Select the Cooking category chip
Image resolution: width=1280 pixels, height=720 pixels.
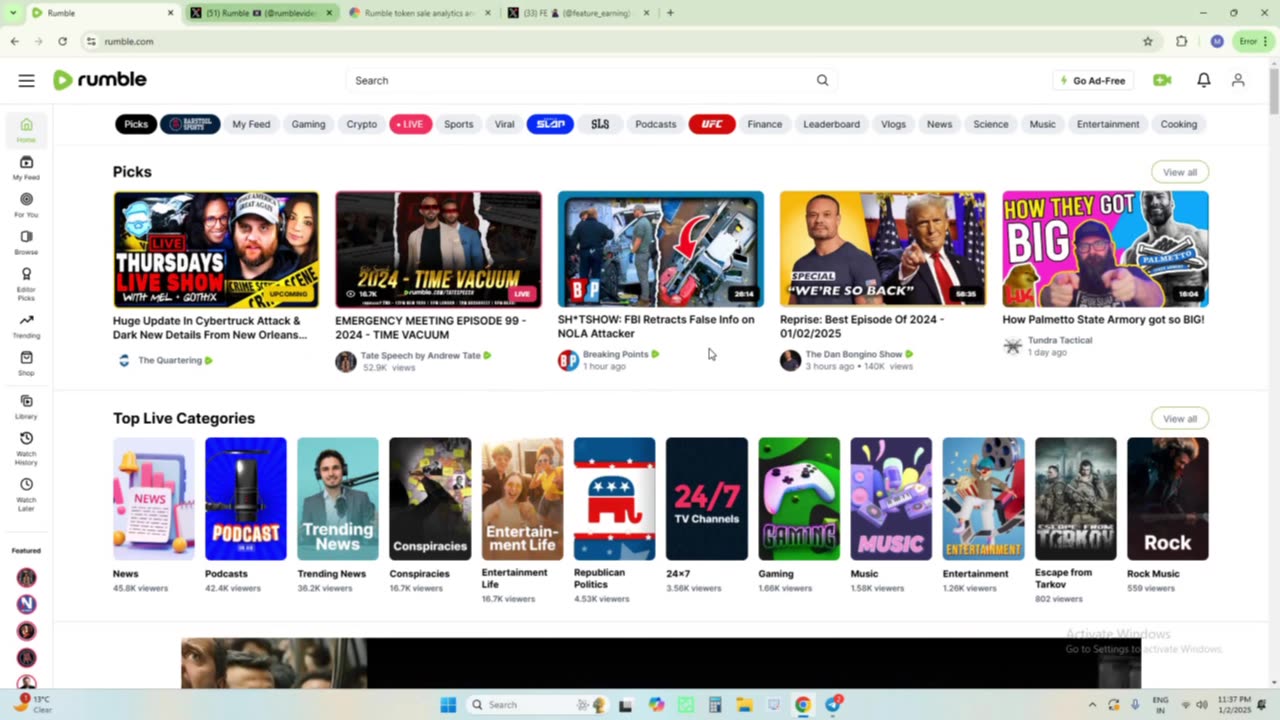(1178, 124)
